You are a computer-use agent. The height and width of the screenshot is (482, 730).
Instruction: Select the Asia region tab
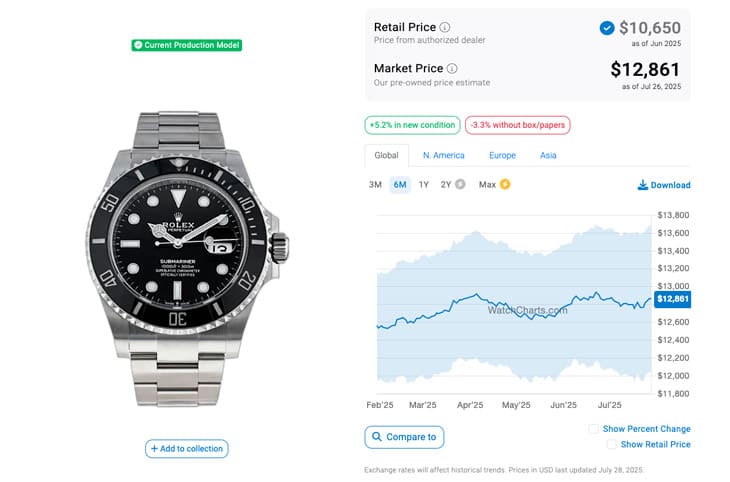(x=548, y=156)
